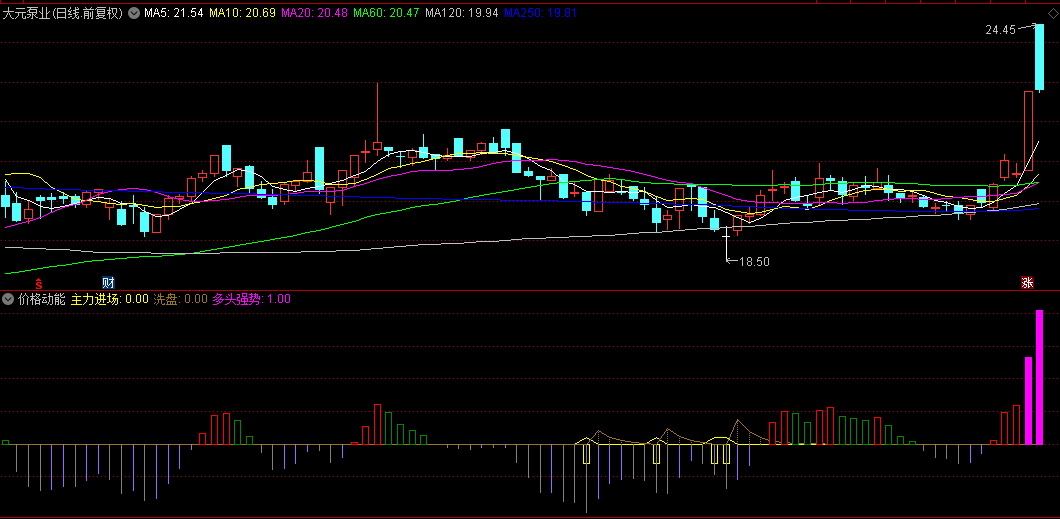Viewport: 1060px width, 519px height.
Task: Click the tallest magenta 多头强势 bar
Action: (x=1040, y=377)
